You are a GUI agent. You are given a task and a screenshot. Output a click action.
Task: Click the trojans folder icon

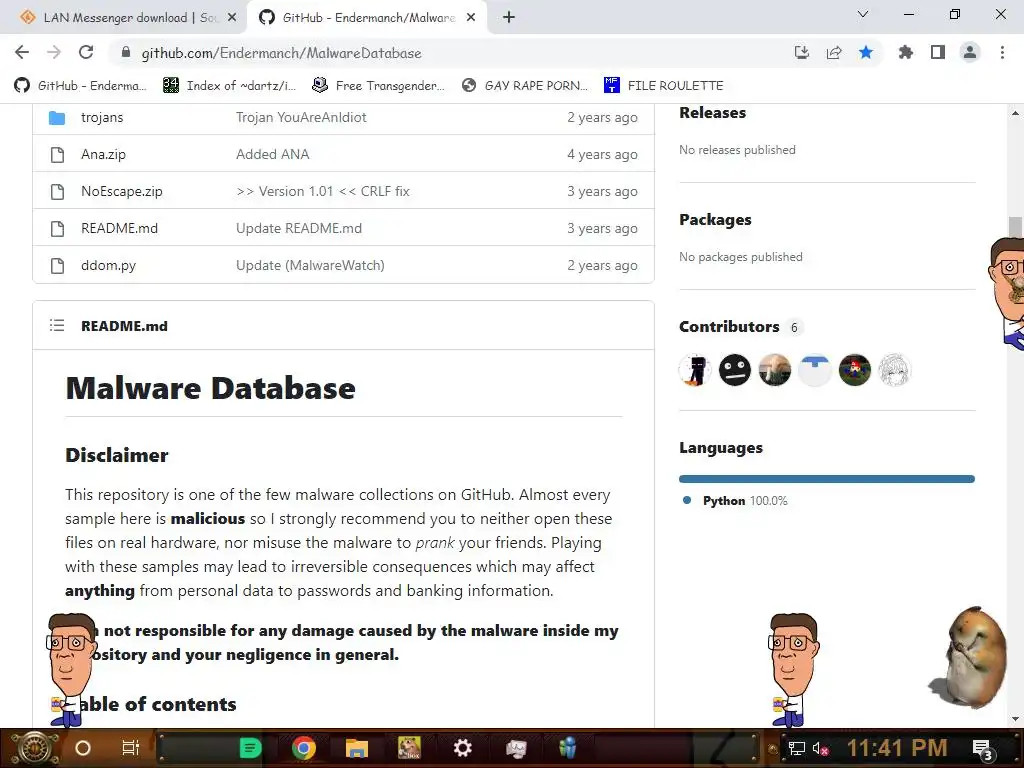coord(57,118)
